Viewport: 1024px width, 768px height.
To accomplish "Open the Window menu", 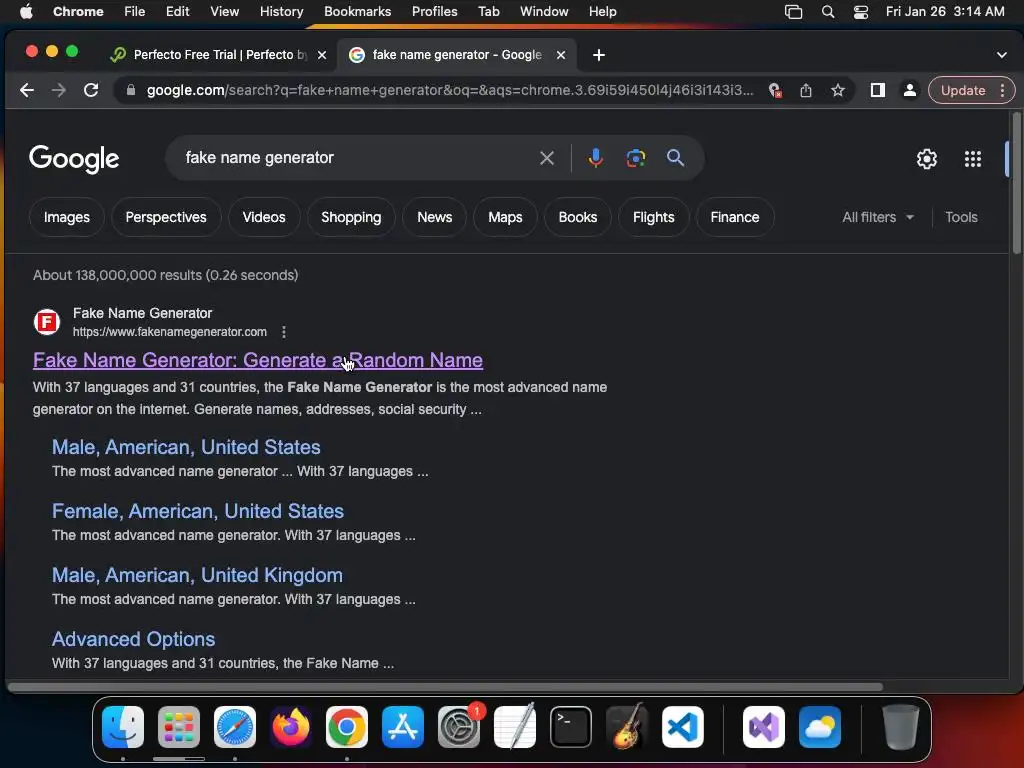I will coord(544,11).
